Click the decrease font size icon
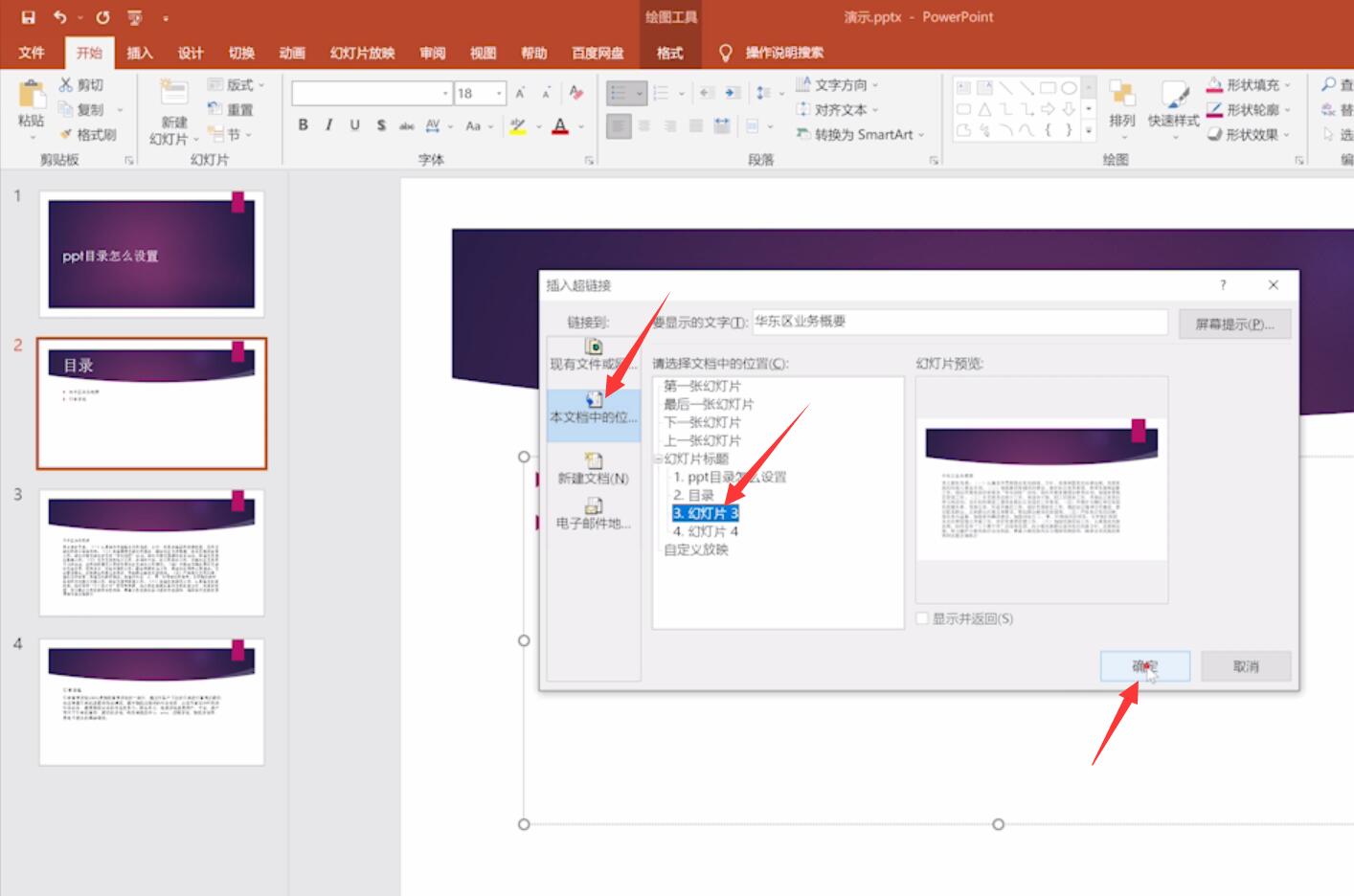This screenshot has width=1354, height=896. tap(546, 93)
